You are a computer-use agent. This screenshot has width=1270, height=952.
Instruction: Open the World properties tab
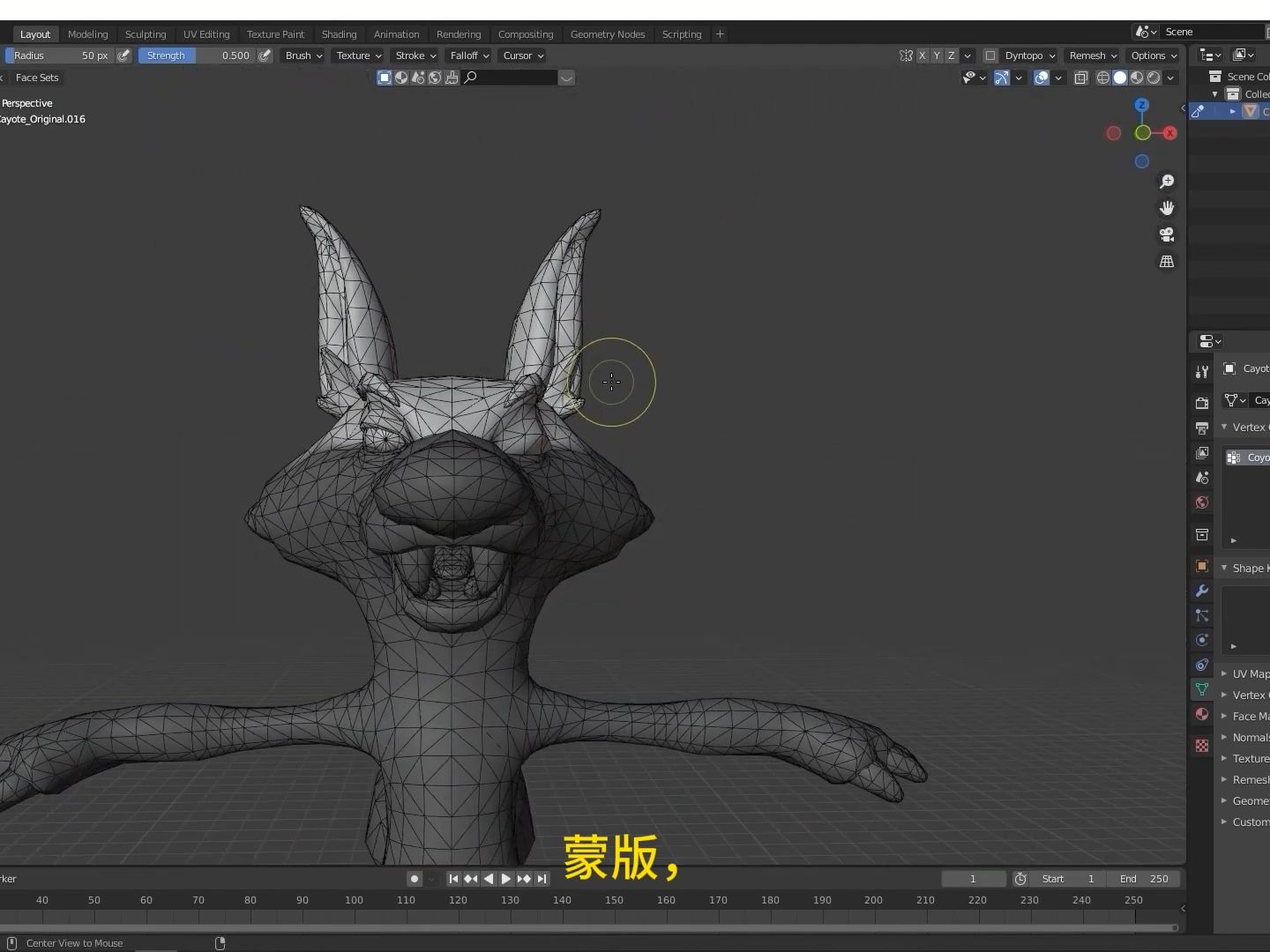pos(1202,502)
